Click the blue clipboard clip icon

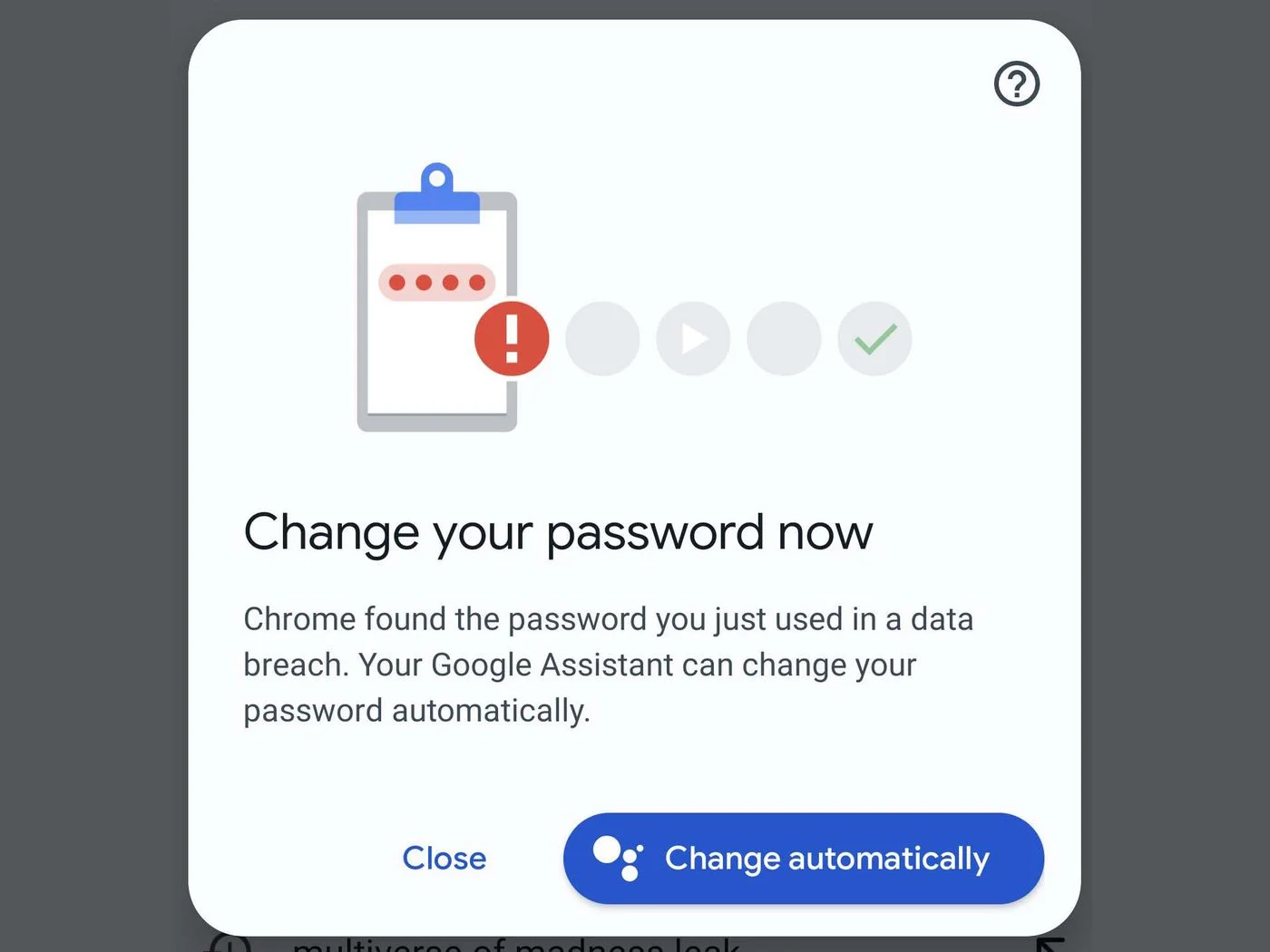coord(436,194)
